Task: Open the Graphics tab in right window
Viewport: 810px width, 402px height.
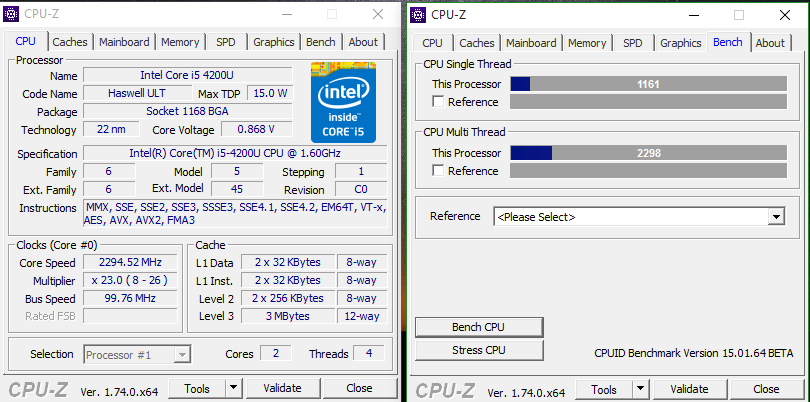Action: pyautogui.click(x=681, y=43)
